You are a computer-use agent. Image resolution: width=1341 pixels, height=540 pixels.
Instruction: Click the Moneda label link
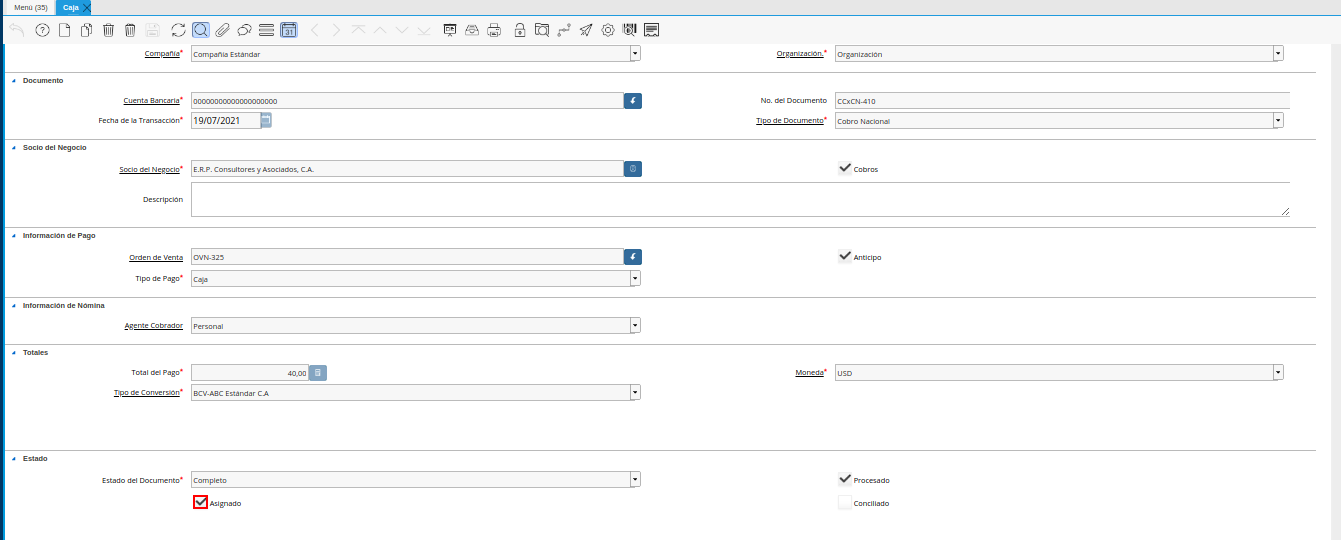click(x=809, y=372)
